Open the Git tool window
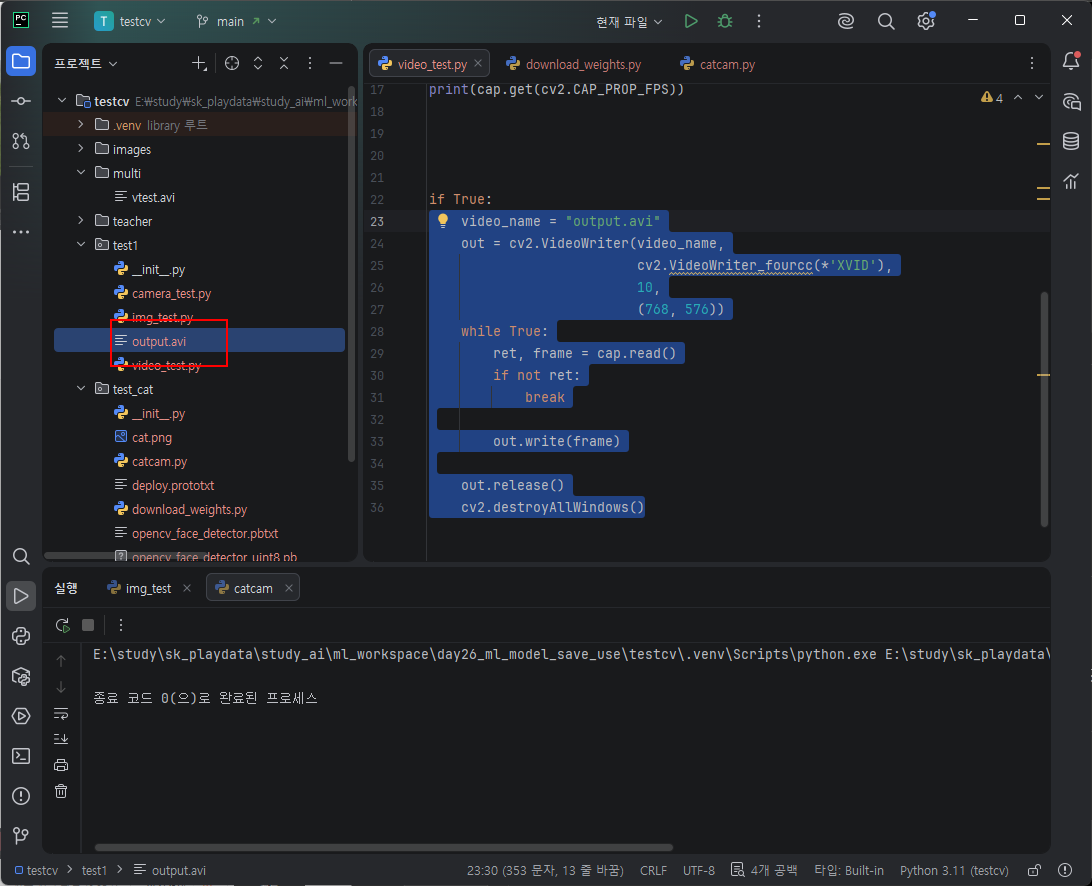 point(21,835)
